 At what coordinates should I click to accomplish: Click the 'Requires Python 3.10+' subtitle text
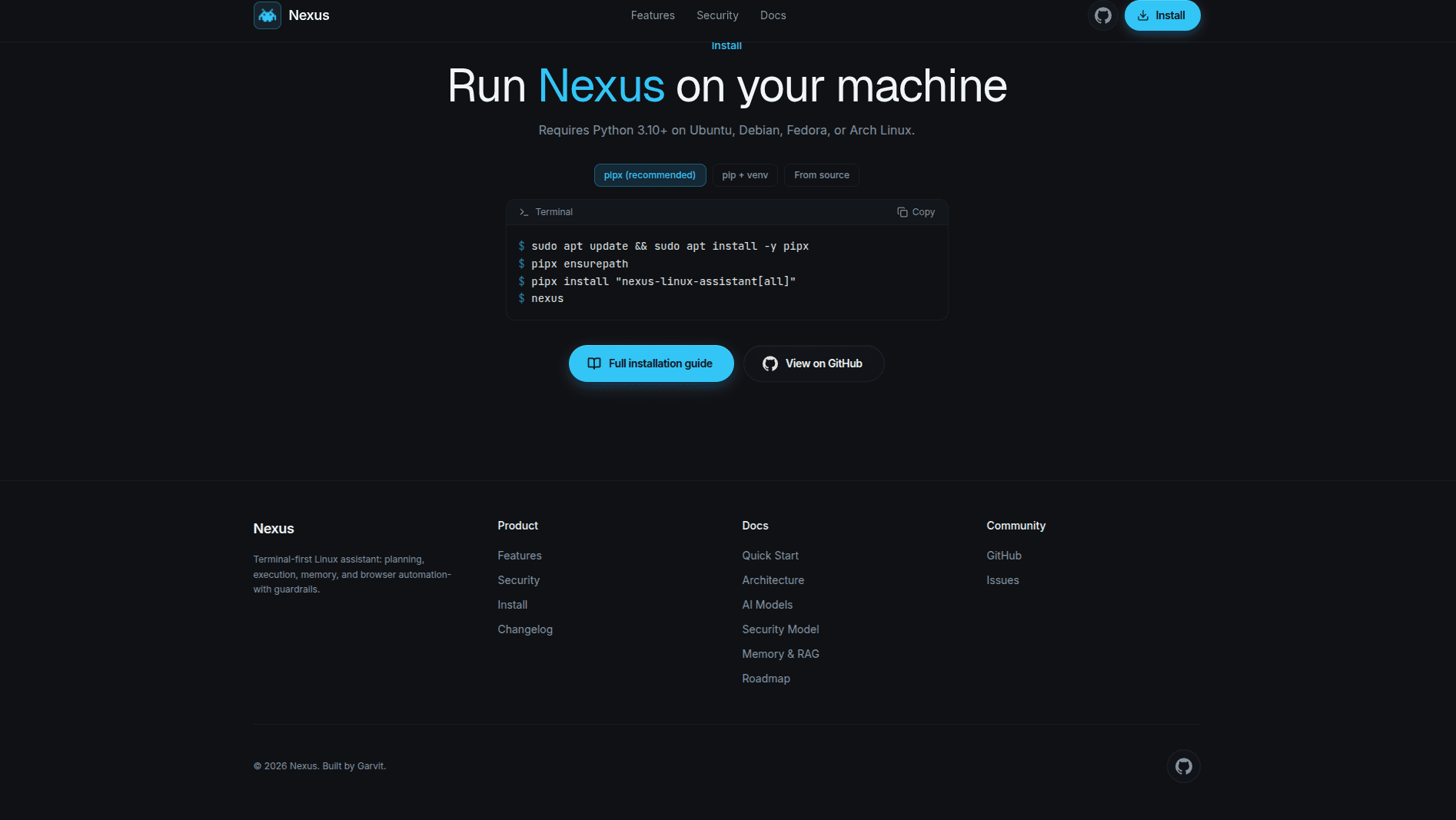pyautogui.click(x=726, y=130)
